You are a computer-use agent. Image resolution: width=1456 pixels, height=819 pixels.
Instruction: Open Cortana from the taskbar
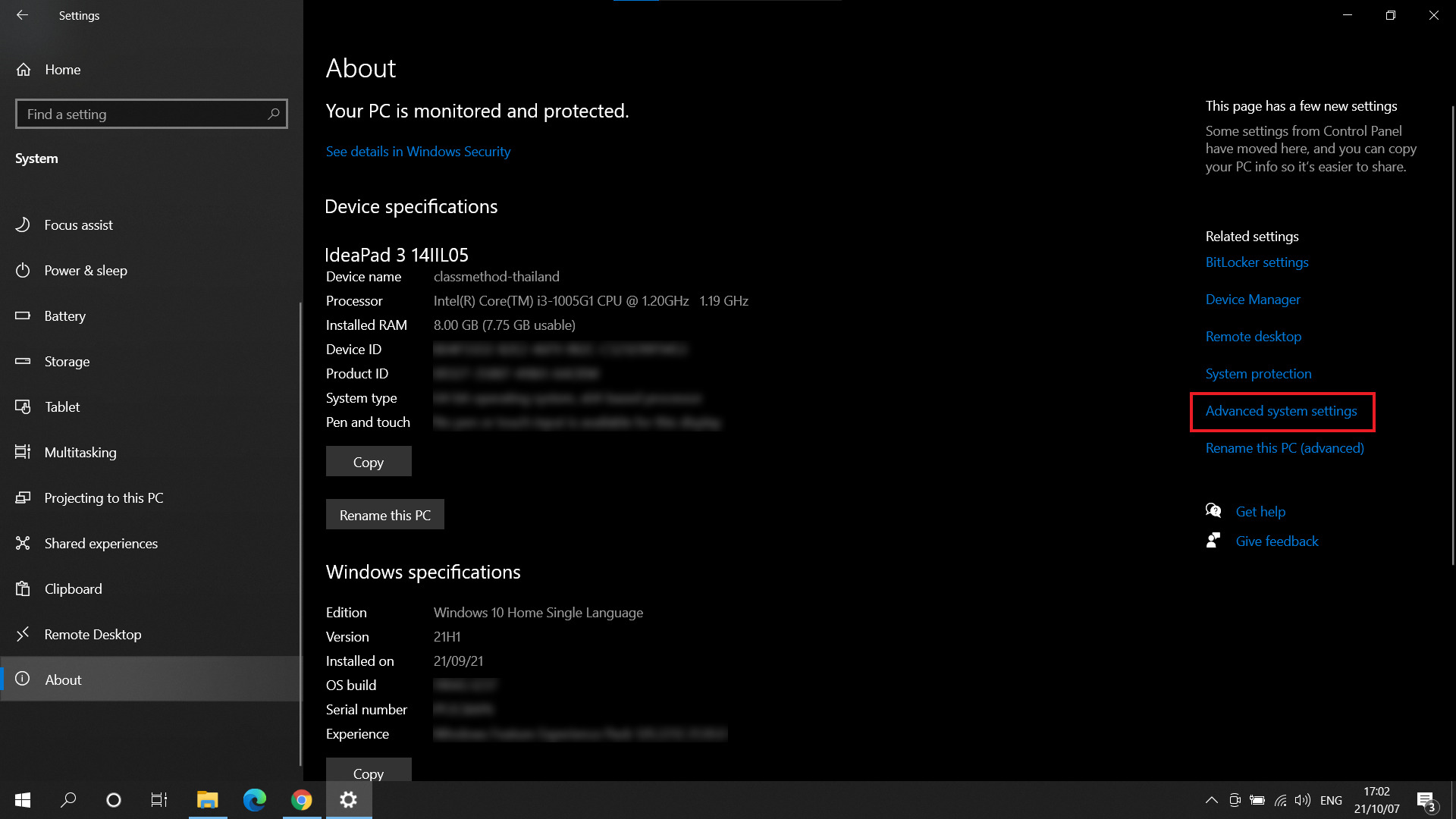(x=114, y=800)
